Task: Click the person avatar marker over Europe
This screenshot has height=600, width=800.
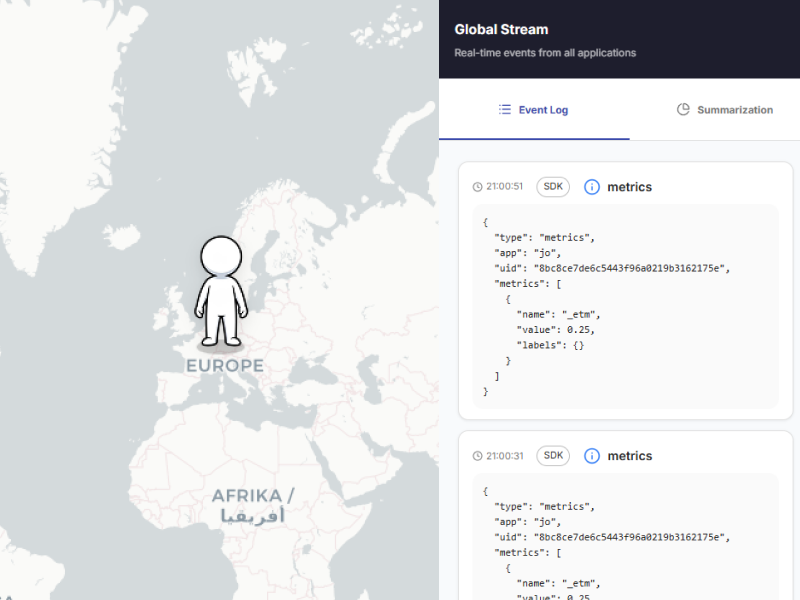Action: click(x=221, y=291)
